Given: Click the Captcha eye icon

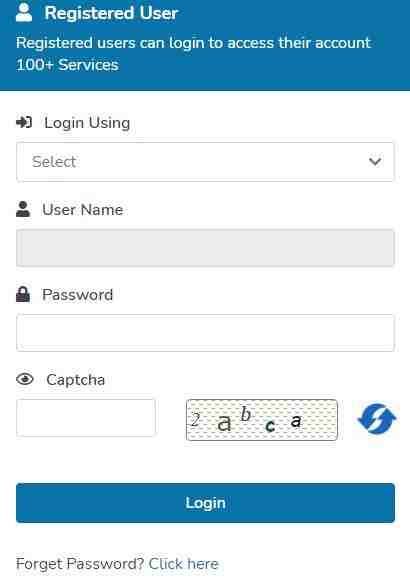Looking at the screenshot, I should coord(25,379).
